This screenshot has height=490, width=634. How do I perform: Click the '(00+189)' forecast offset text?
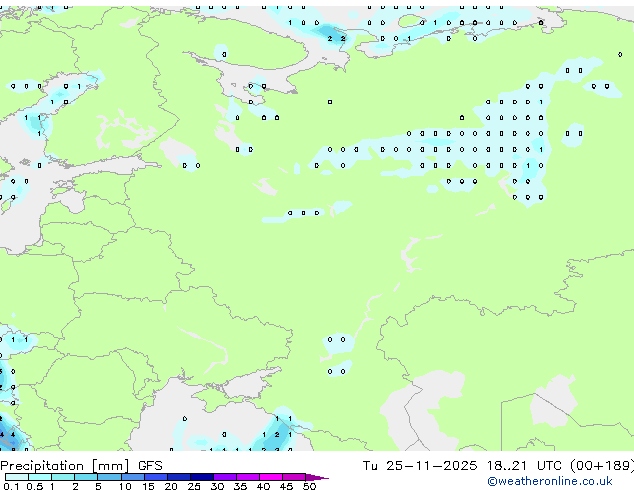(602, 466)
